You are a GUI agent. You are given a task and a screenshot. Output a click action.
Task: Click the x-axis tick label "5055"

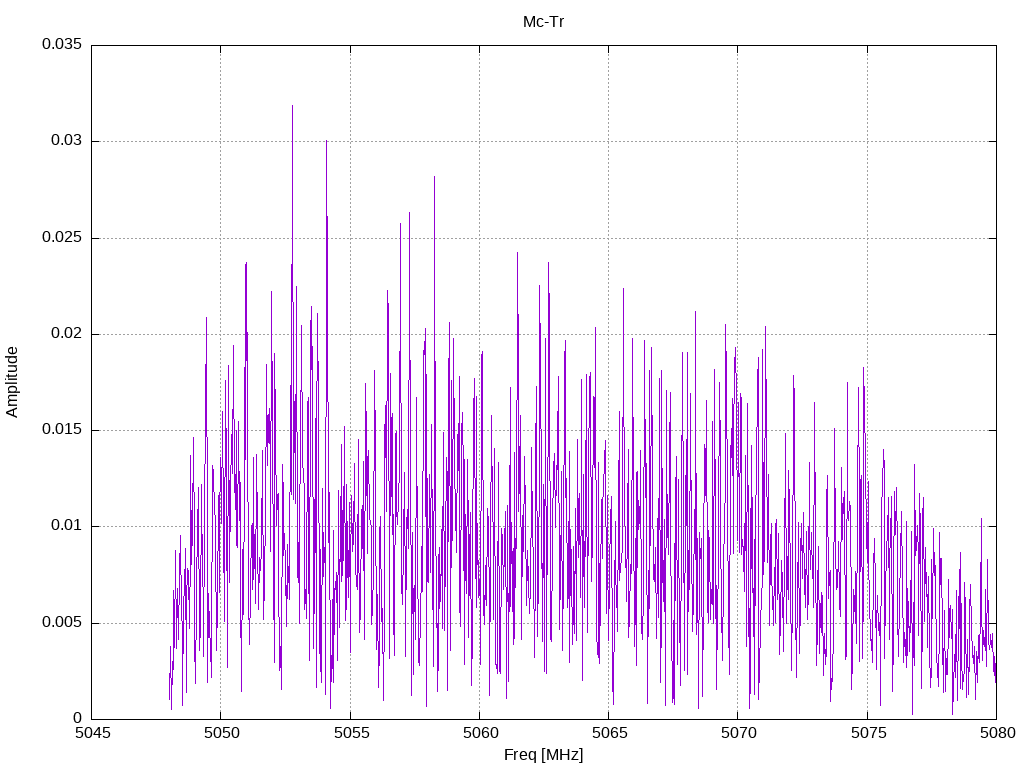pyautogui.click(x=351, y=733)
